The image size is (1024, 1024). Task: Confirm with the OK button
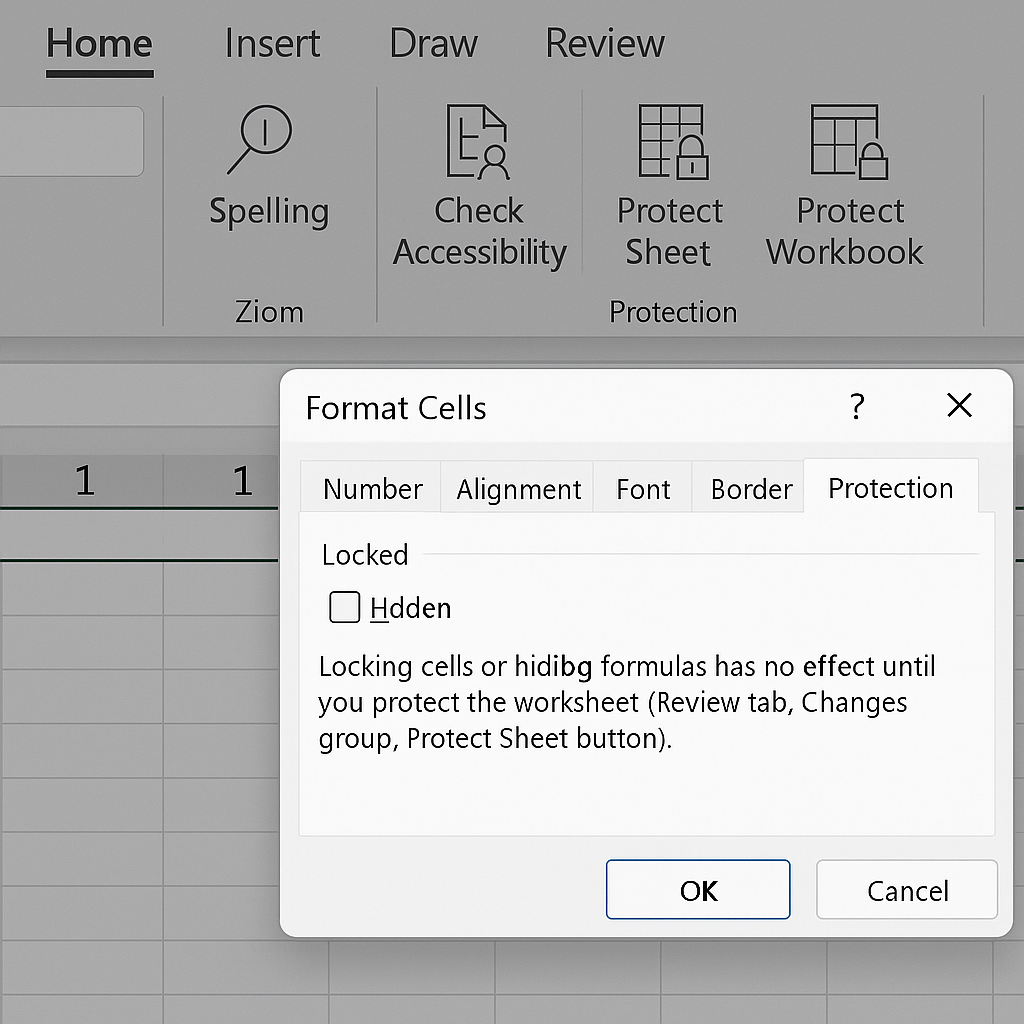point(698,889)
